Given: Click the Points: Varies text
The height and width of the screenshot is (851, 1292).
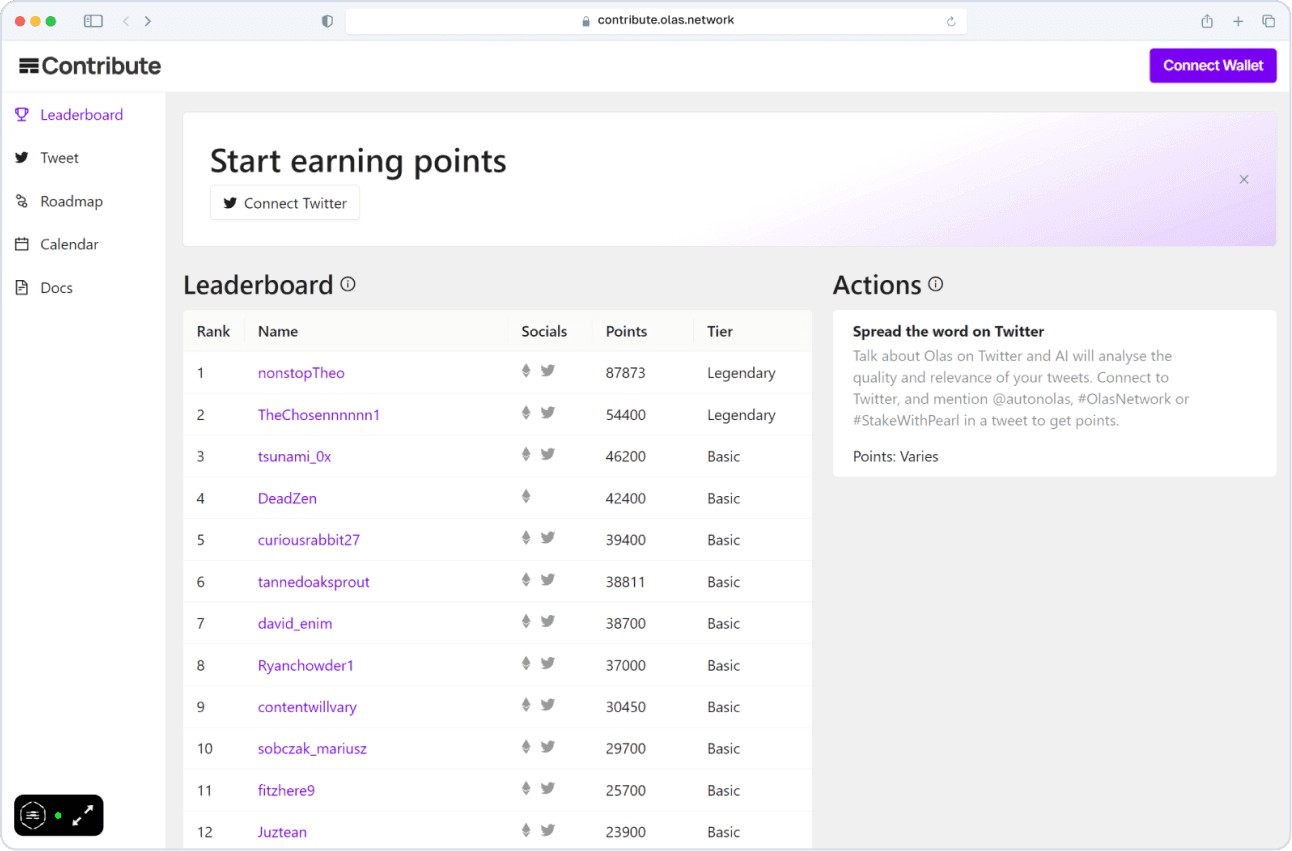Looking at the screenshot, I should point(896,457).
